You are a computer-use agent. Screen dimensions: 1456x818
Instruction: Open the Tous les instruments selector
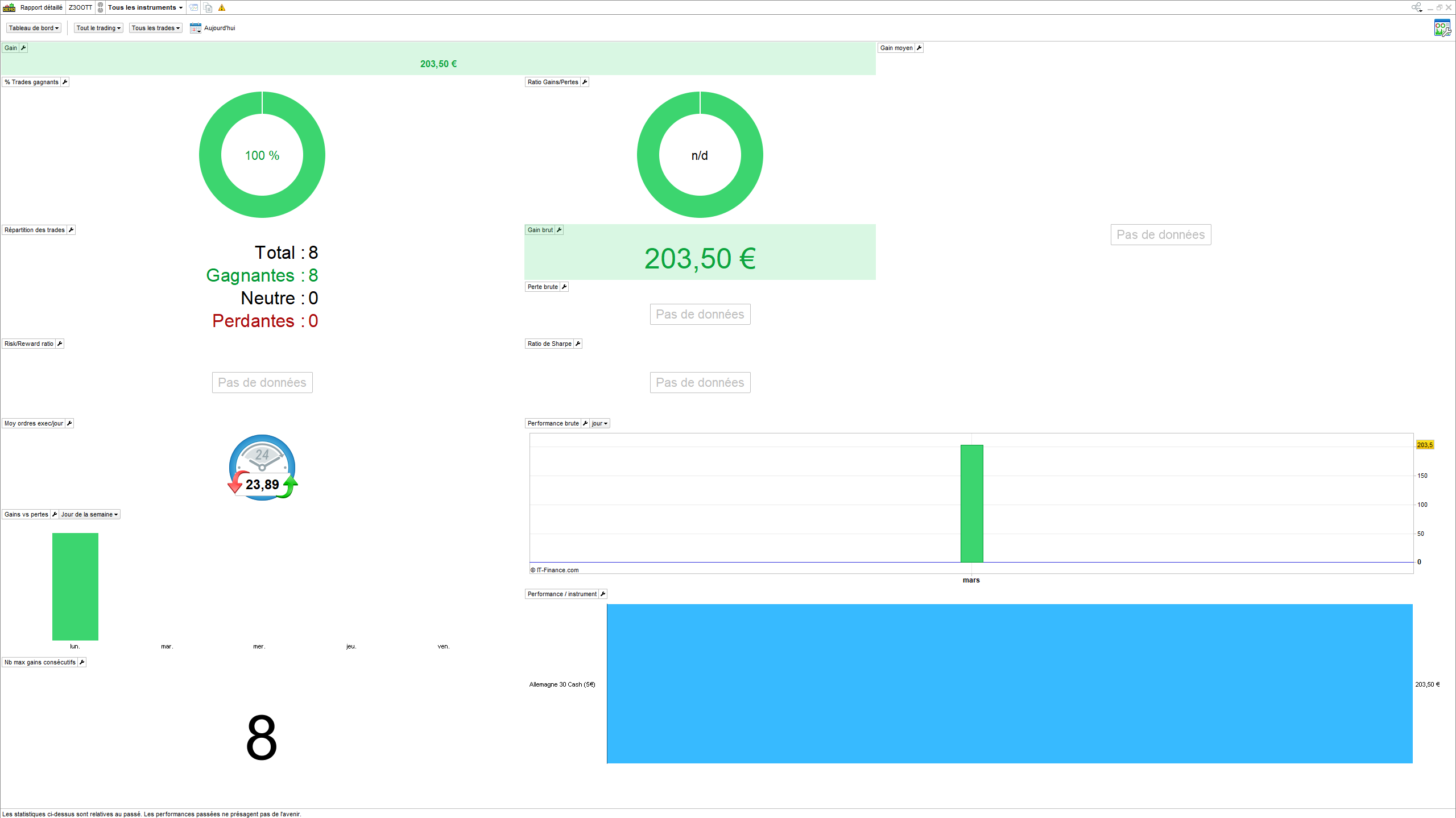click(x=145, y=7)
